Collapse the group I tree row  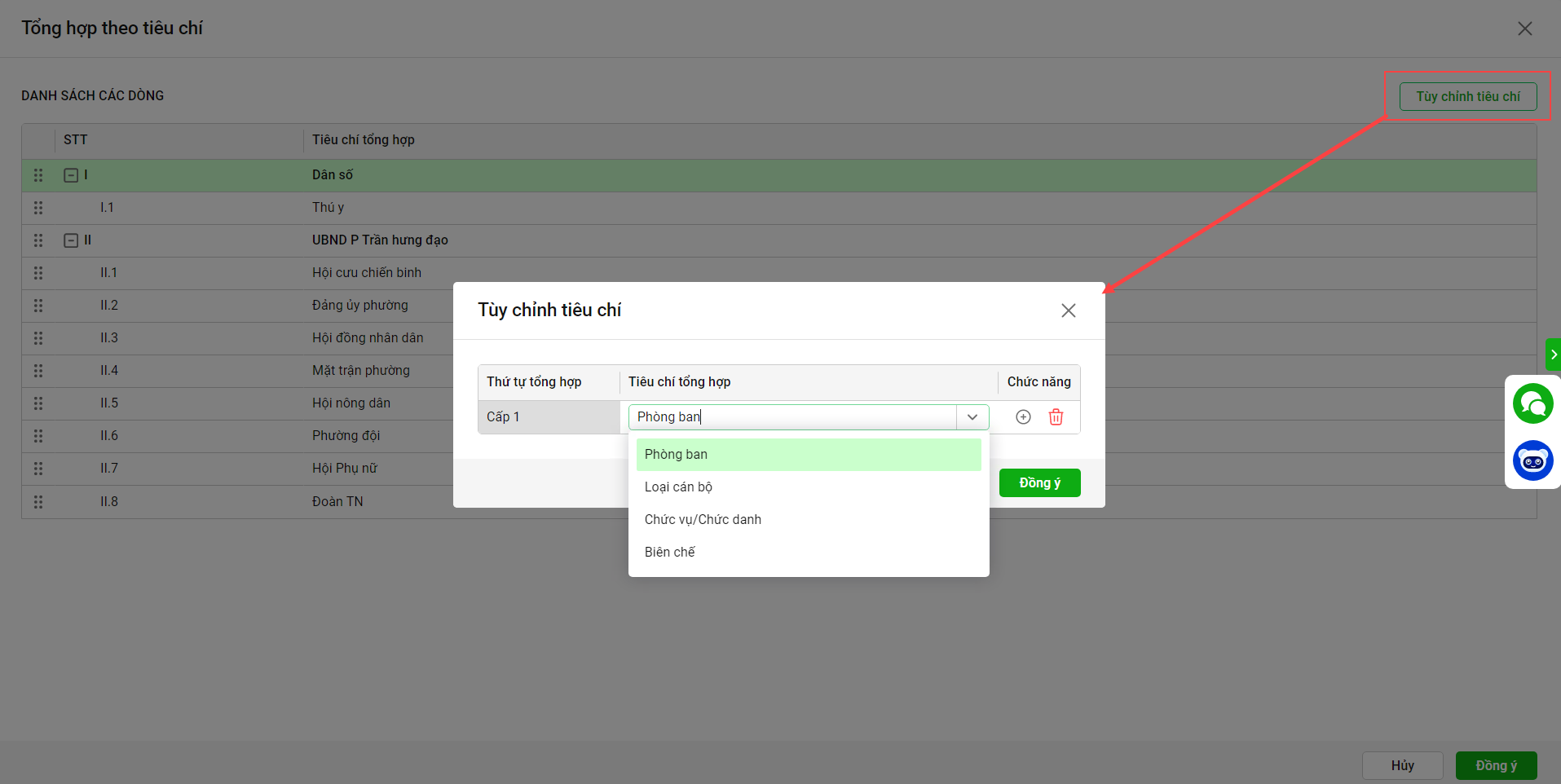point(71,175)
